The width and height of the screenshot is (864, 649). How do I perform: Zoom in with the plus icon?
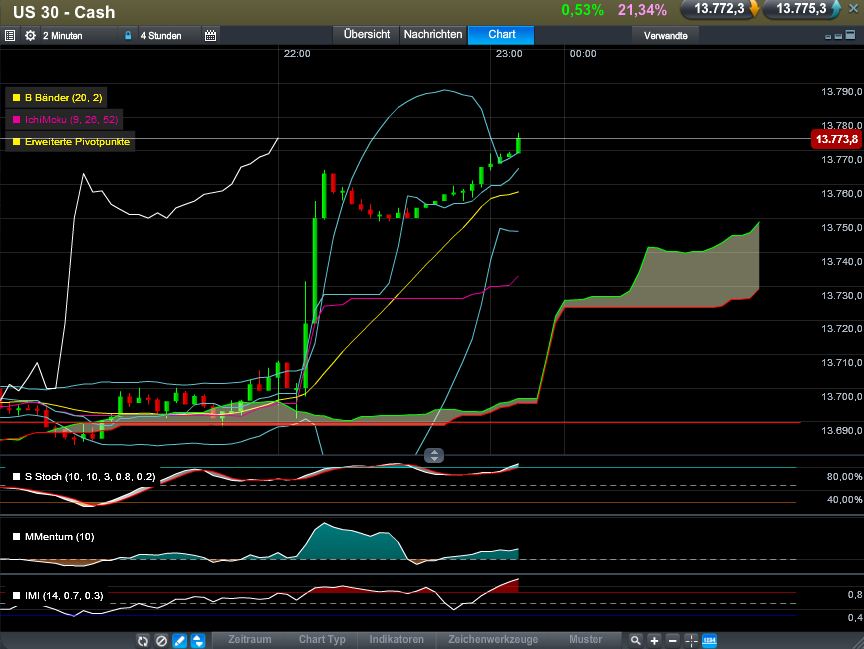654,640
